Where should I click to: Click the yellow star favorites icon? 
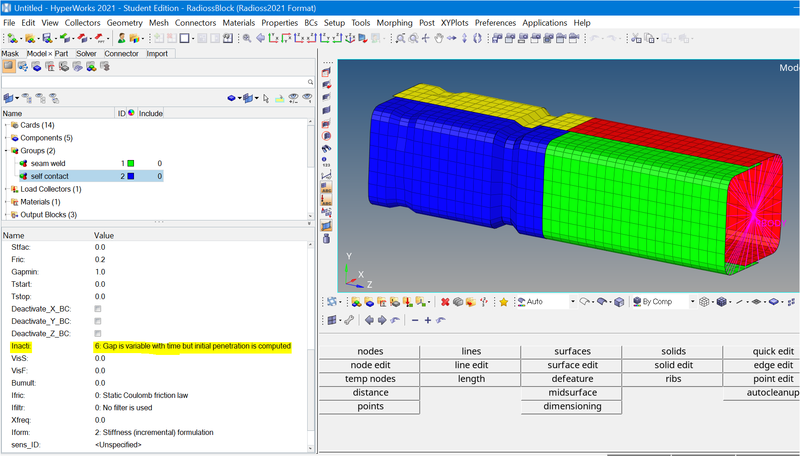[x=504, y=302]
